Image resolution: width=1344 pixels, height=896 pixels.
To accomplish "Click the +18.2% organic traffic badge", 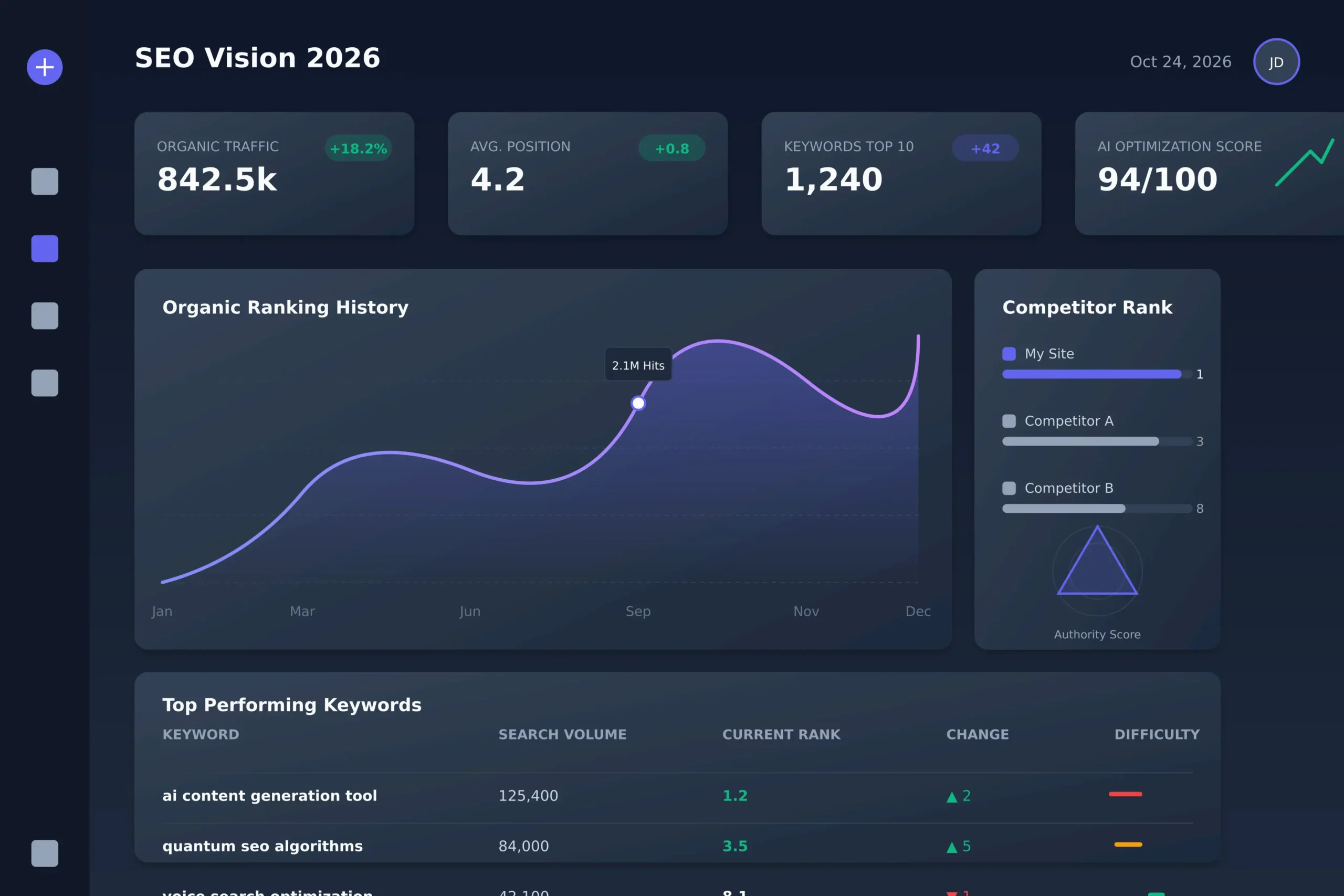I will (x=358, y=148).
